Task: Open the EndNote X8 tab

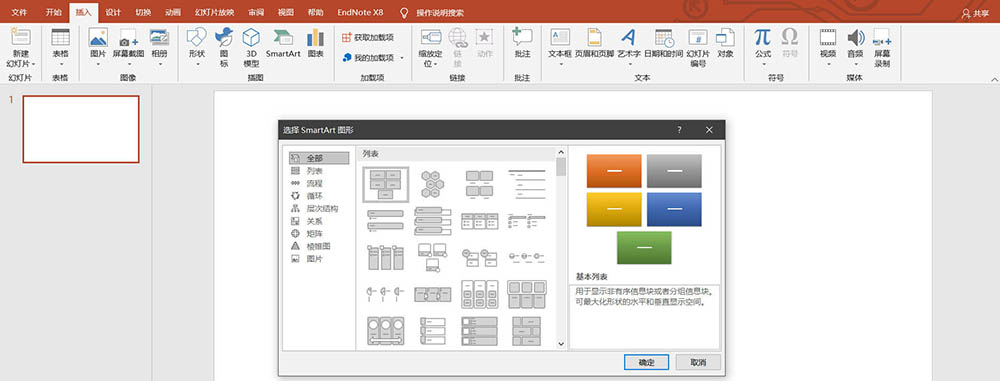Action: point(360,13)
